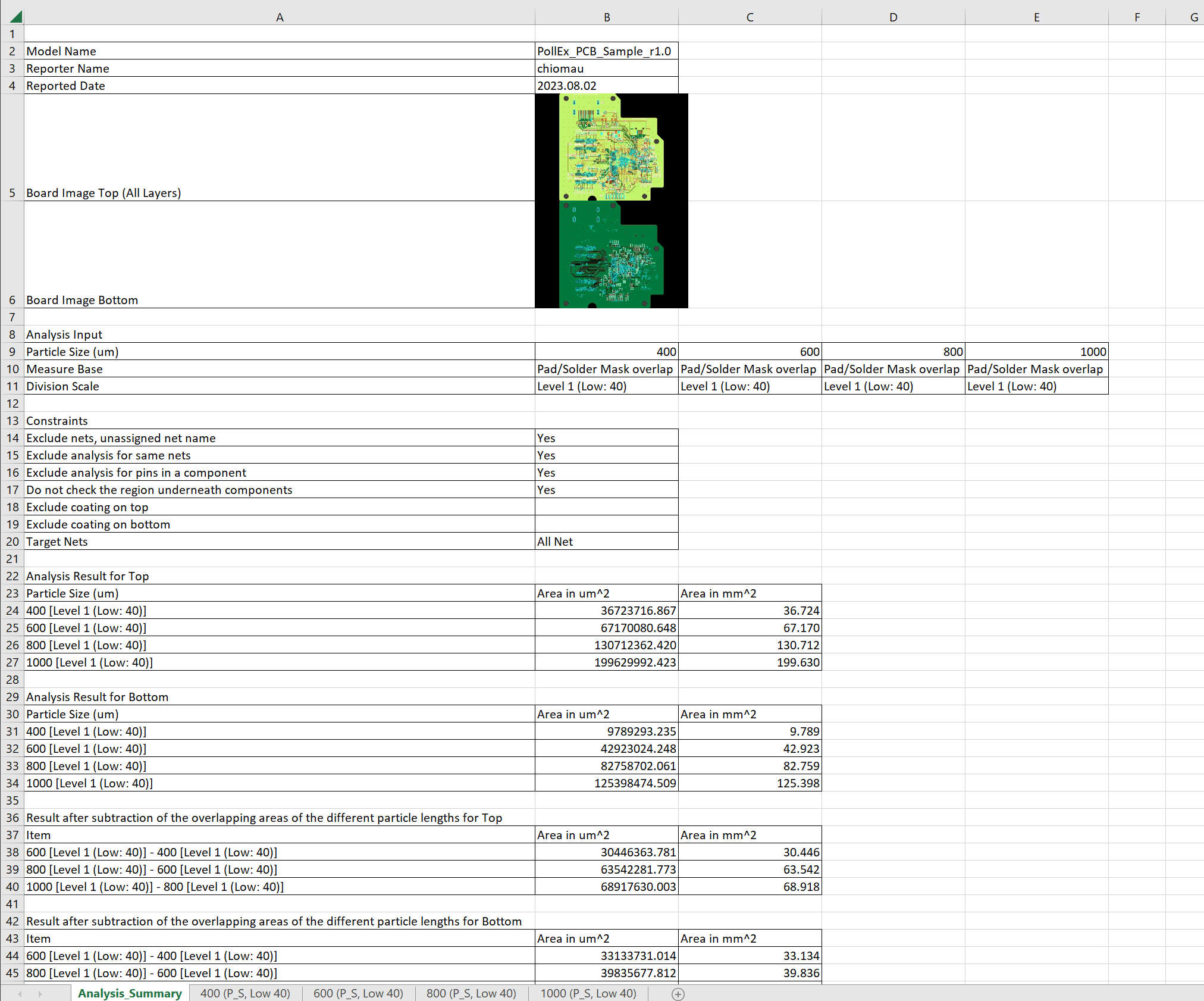Click the next sheet navigation arrow
This screenshot has width=1204, height=1001.
(x=40, y=994)
